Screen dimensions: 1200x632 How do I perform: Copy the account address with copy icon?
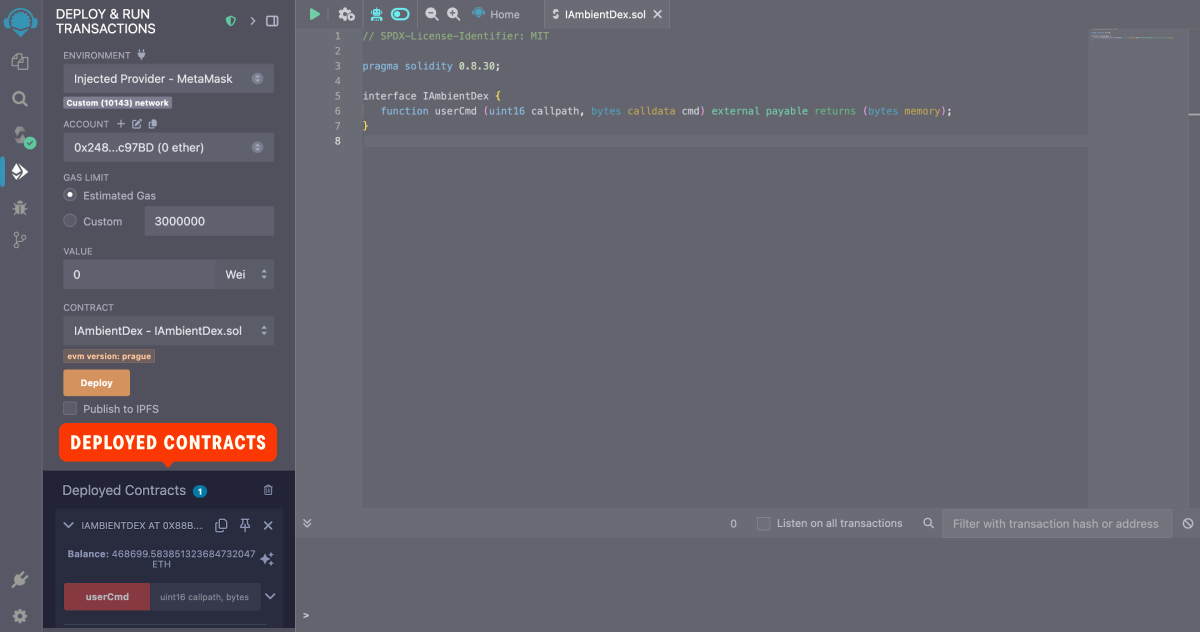[152, 124]
